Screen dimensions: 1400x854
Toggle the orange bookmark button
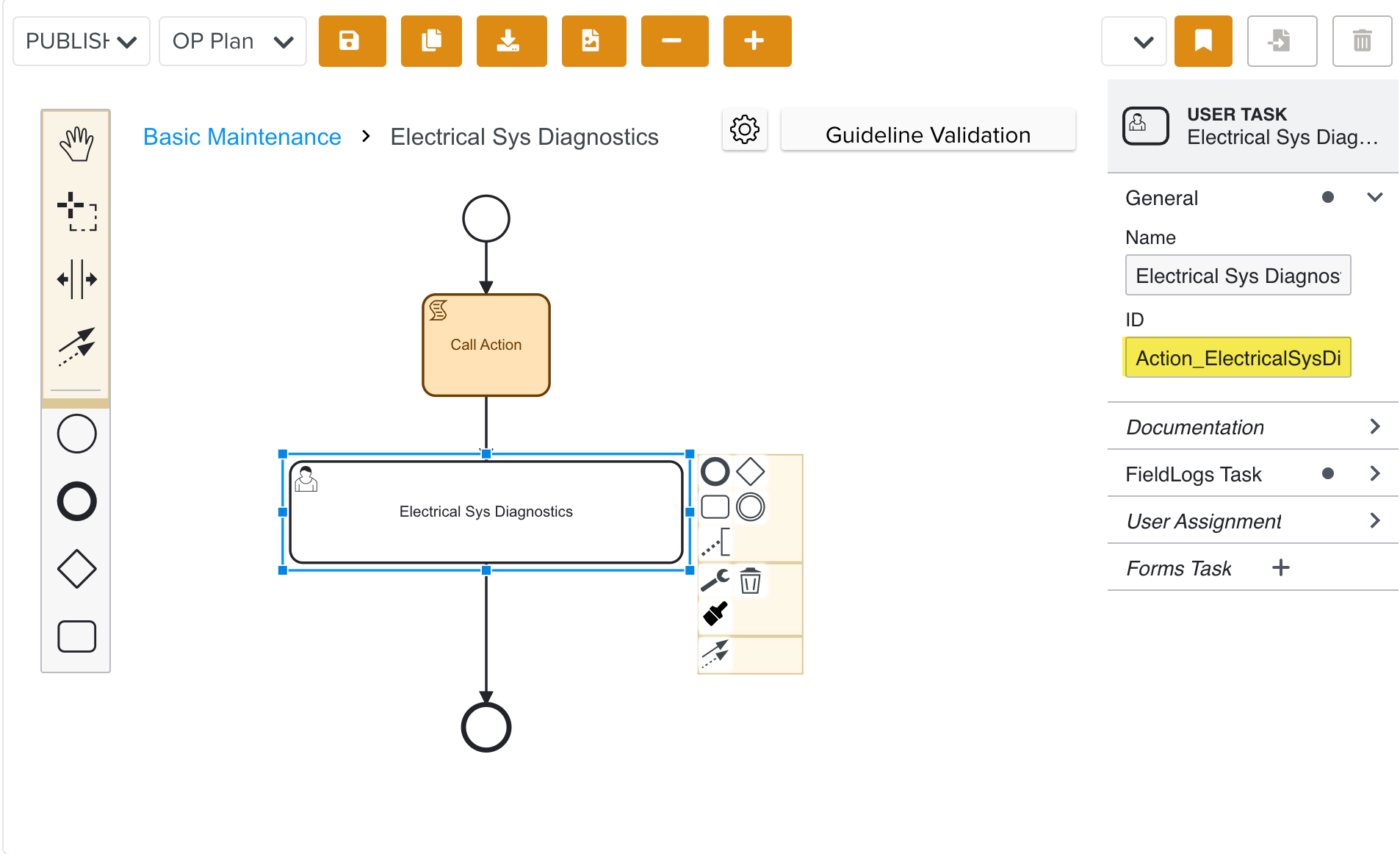coord(1202,41)
